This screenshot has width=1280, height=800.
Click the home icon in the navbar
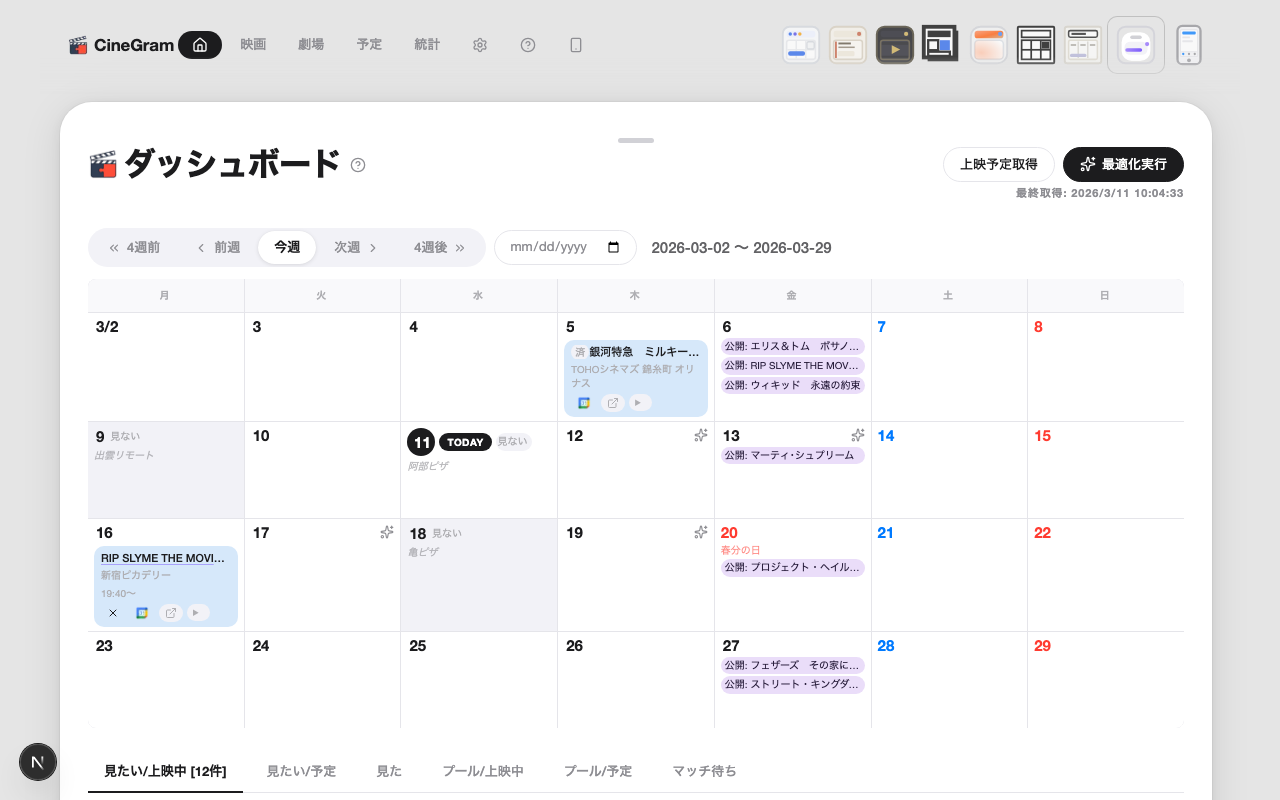pyautogui.click(x=200, y=45)
